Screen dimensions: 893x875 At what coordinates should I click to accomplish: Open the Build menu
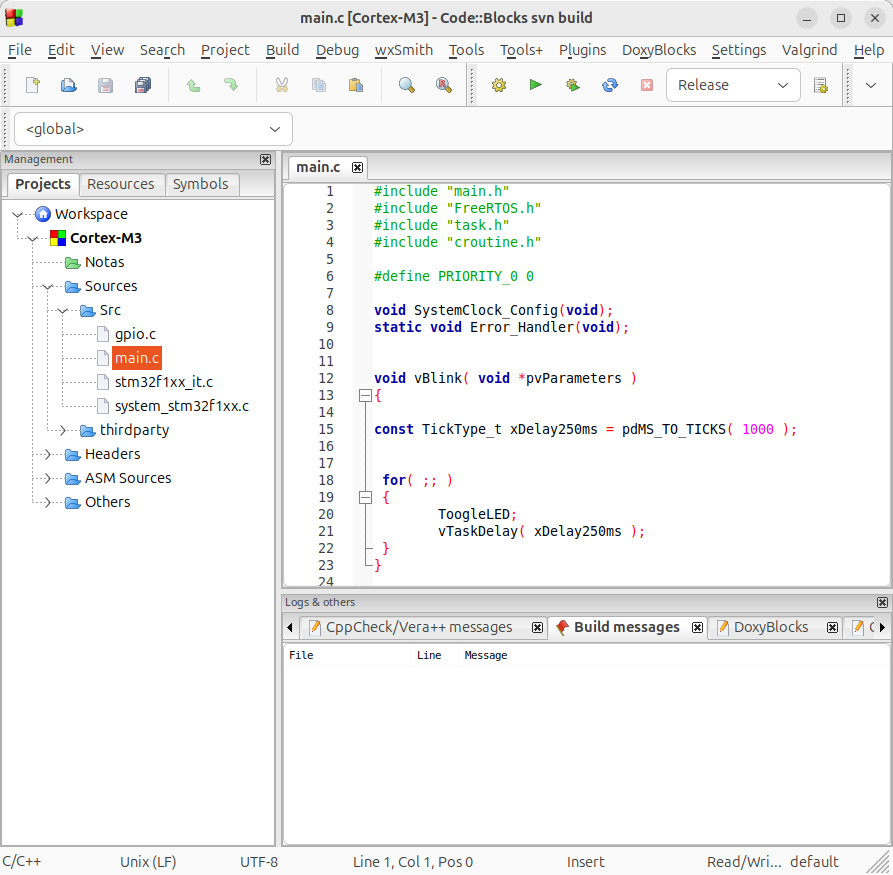coord(282,50)
